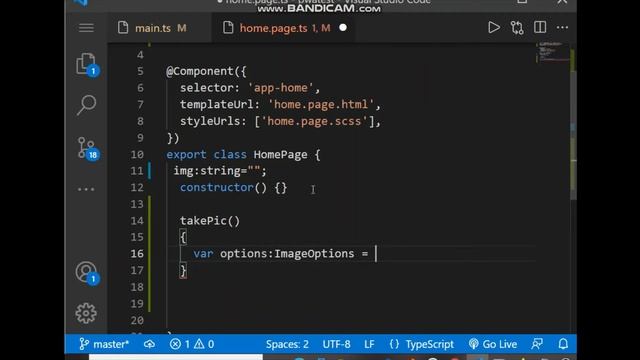
Task: Click 'HomePage' class name on line 10
Action: 280,155
